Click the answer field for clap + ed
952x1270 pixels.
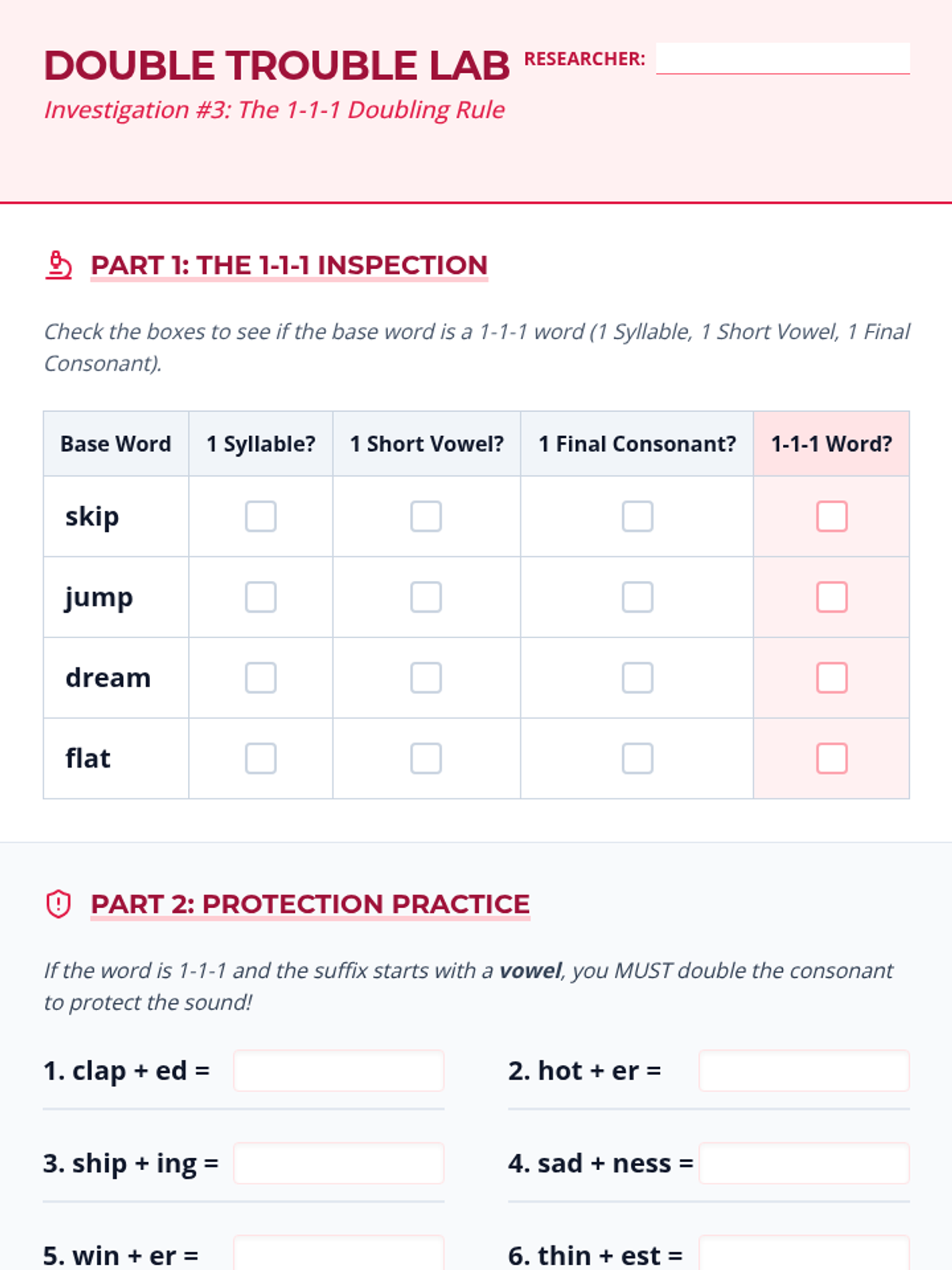[x=339, y=1071]
